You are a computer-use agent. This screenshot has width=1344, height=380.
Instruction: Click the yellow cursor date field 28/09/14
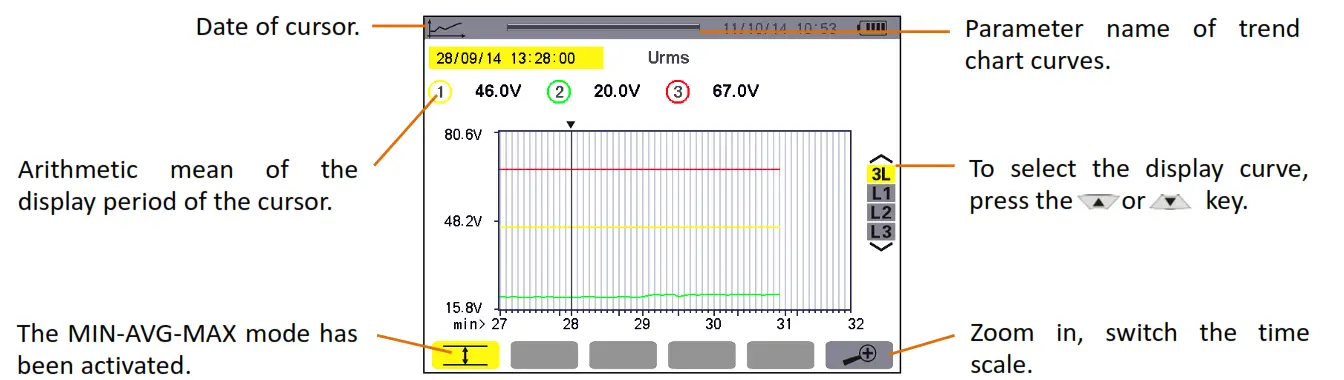click(x=515, y=58)
